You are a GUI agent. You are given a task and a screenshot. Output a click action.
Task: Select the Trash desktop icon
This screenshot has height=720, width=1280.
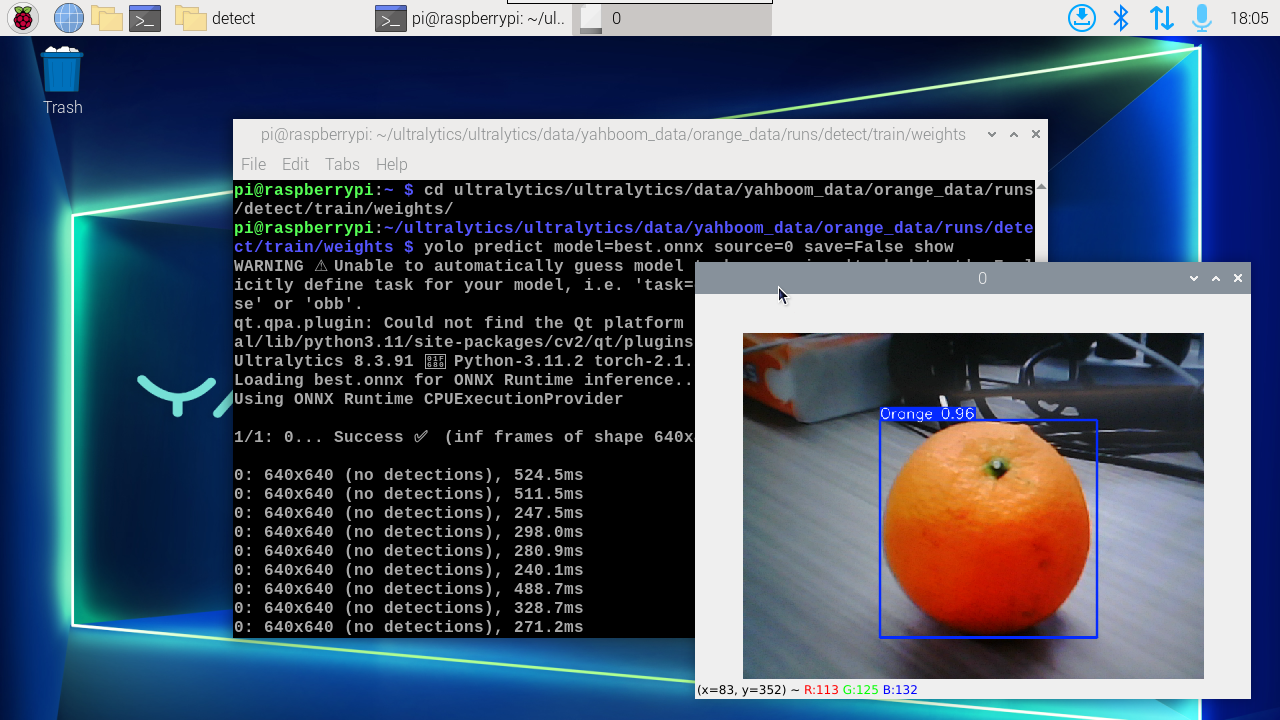pos(62,80)
